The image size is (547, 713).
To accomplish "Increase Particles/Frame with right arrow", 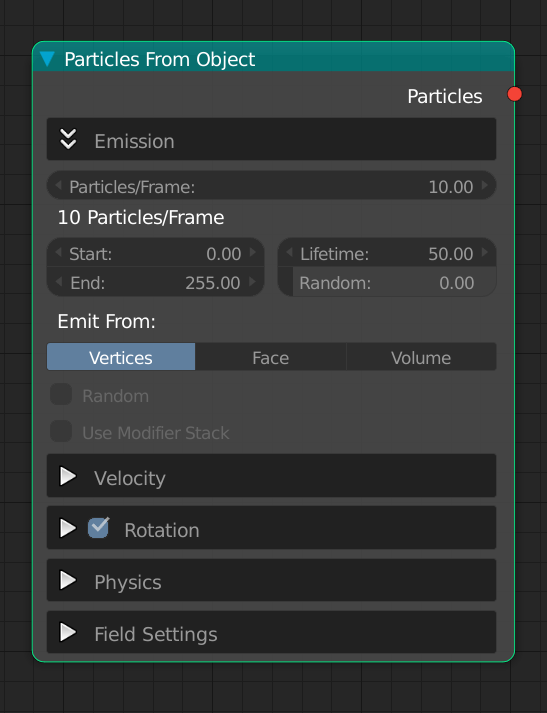I will pos(485,186).
